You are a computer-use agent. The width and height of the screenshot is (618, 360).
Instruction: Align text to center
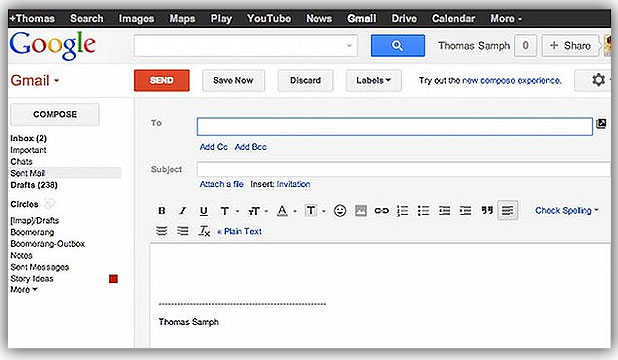click(x=162, y=231)
